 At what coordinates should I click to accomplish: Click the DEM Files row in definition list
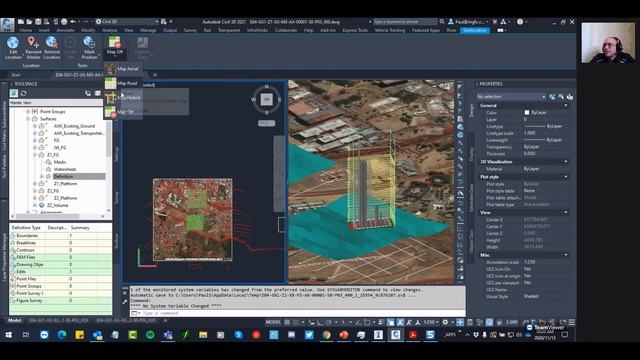tap(60, 257)
